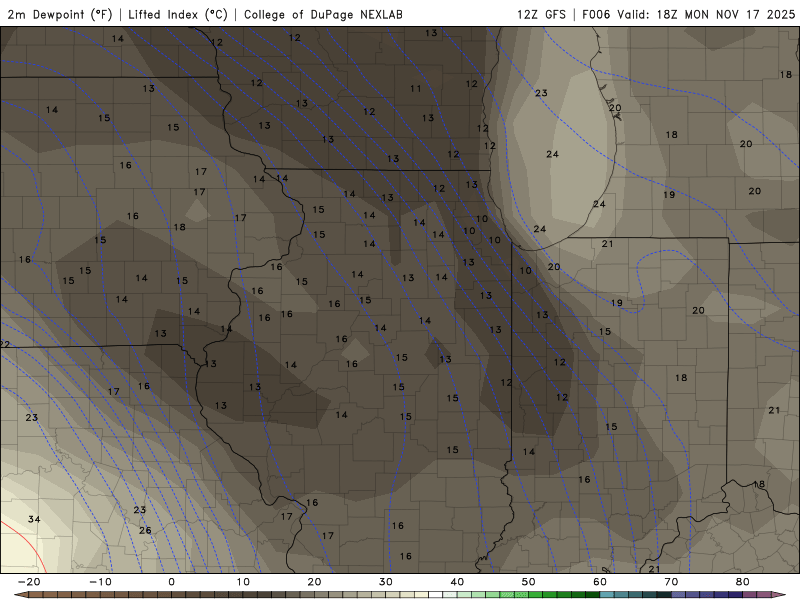Viewport: 800px width, 600px height.
Task: Click the 80 tick label on the color scale
Action: pos(743,582)
